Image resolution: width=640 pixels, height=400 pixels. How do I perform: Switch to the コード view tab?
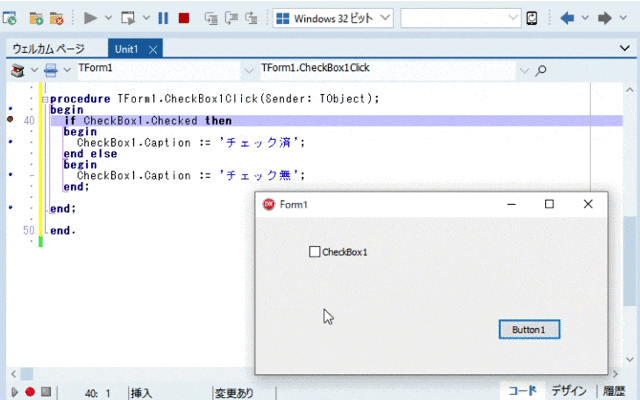[x=523, y=391]
